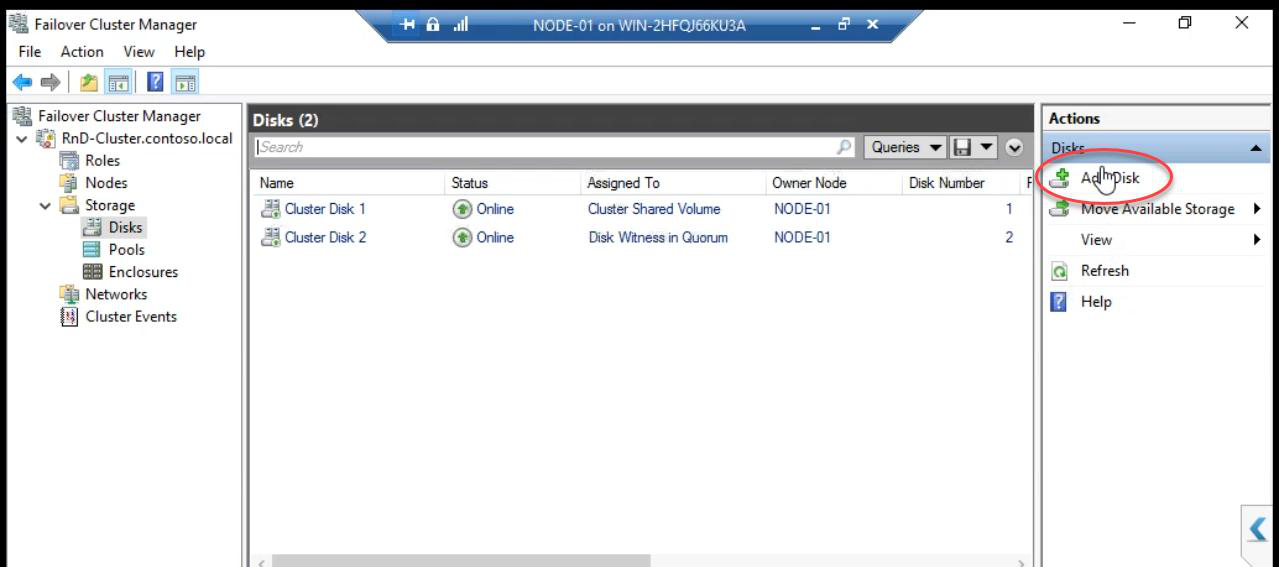Image resolution: width=1279 pixels, height=567 pixels.
Task: Expand the round chevron beside save query
Action: point(1014,147)
